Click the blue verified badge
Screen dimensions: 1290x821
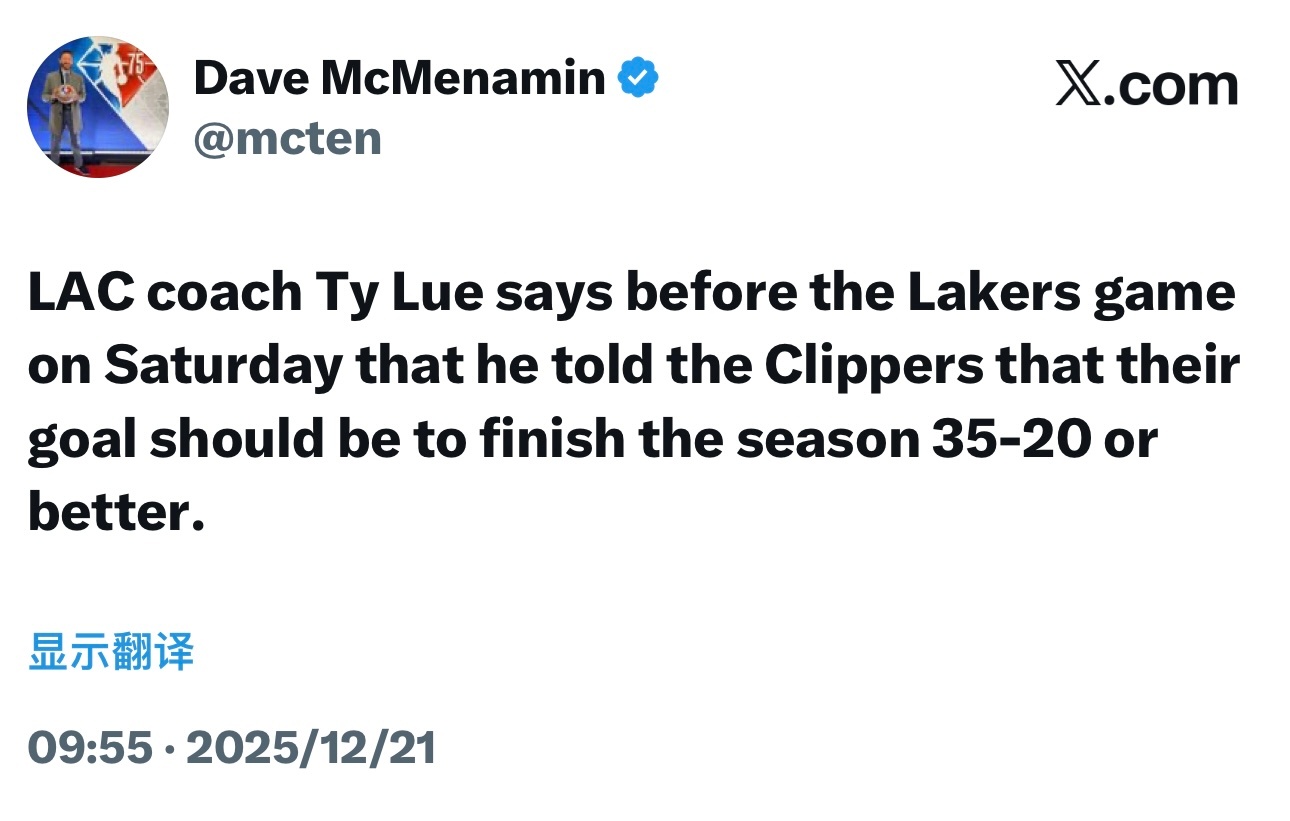click(637, 78)
